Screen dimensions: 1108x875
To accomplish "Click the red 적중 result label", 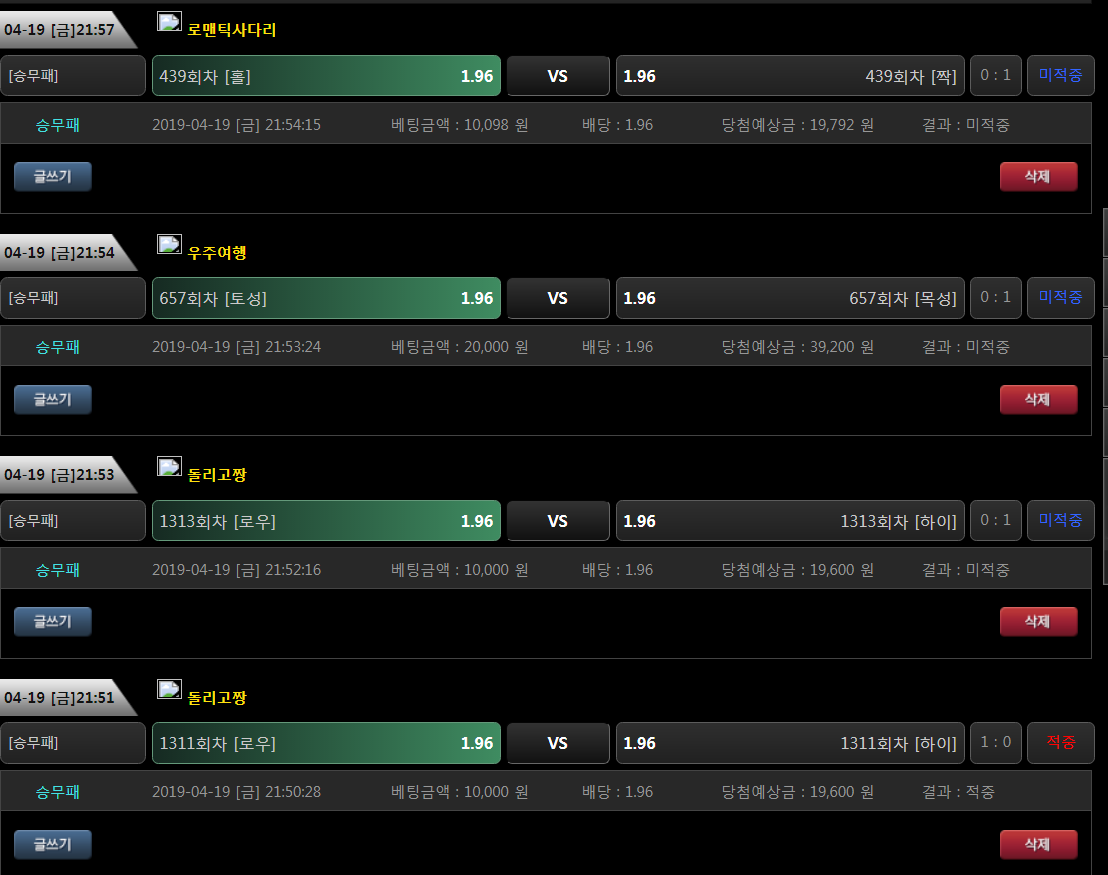I will click(1061, 742).
